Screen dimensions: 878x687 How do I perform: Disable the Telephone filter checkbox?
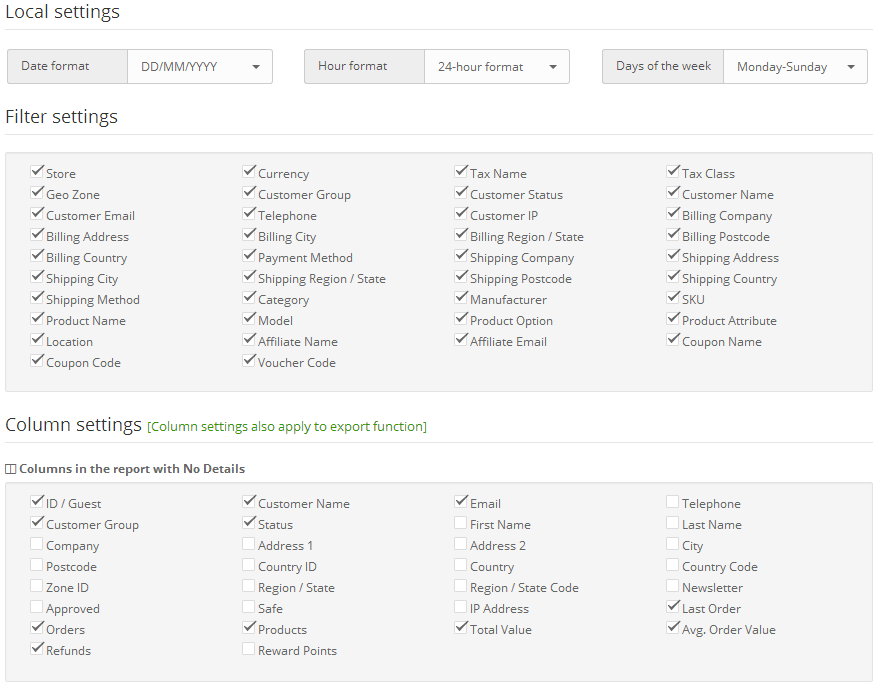click(249, 213)
